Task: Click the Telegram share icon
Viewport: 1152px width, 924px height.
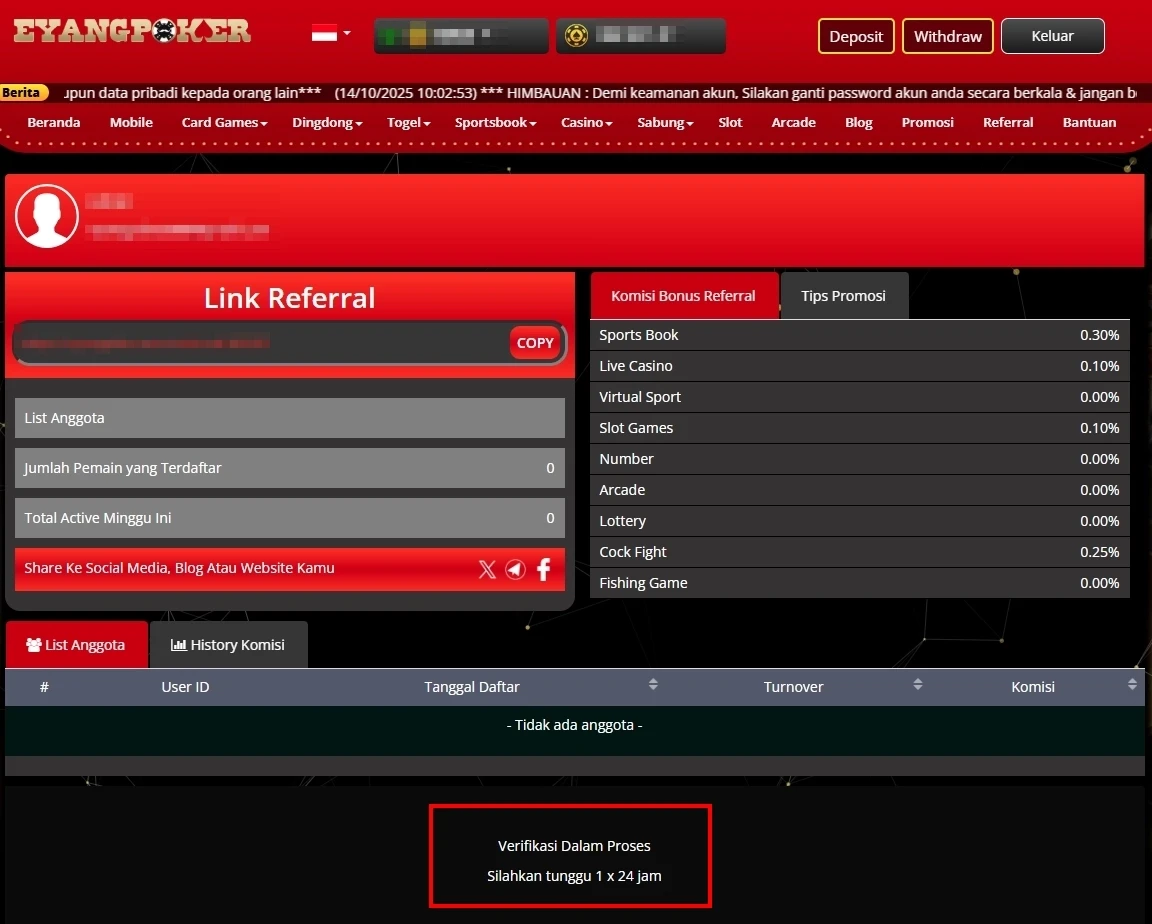Action: [x=515, y=569]
